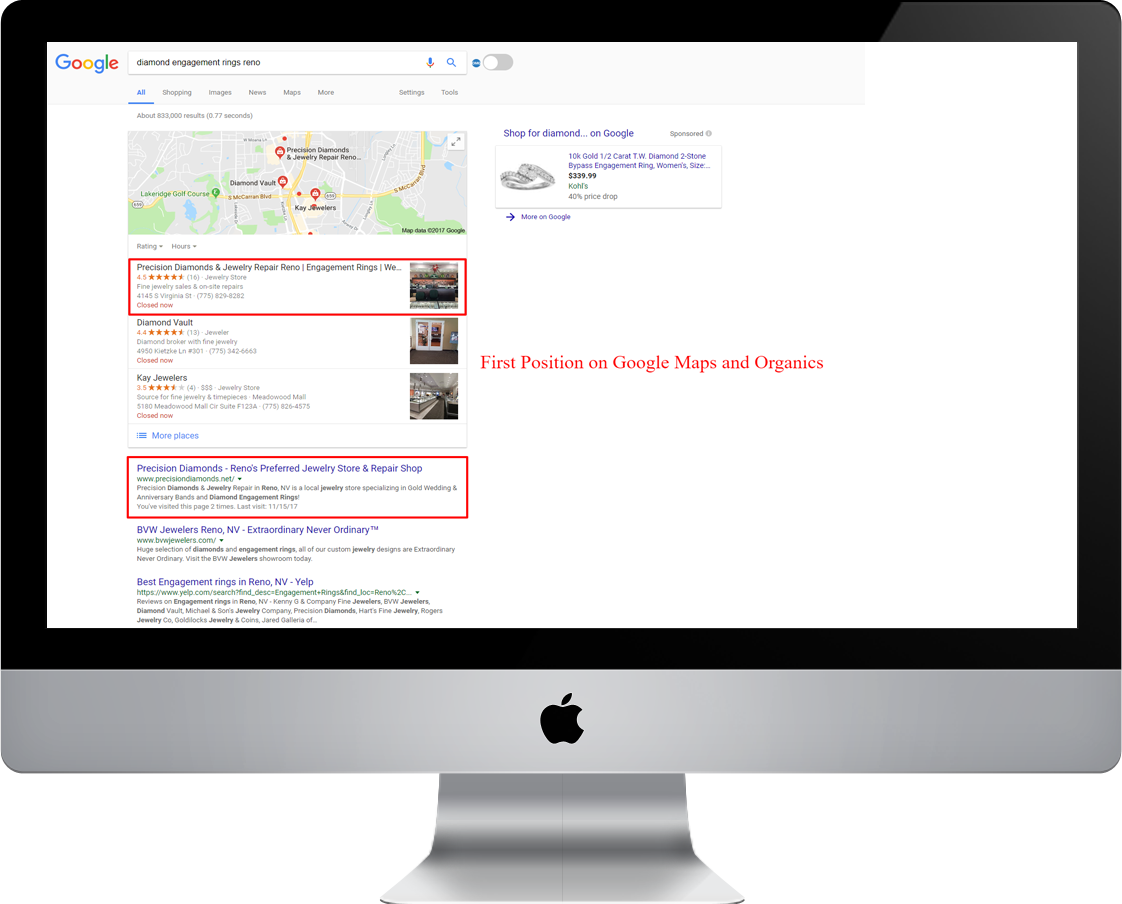The image size is (1122, 904).
Task: Focus the search field containing diamond engagement rings reno
Action: [x=275, y=62]
